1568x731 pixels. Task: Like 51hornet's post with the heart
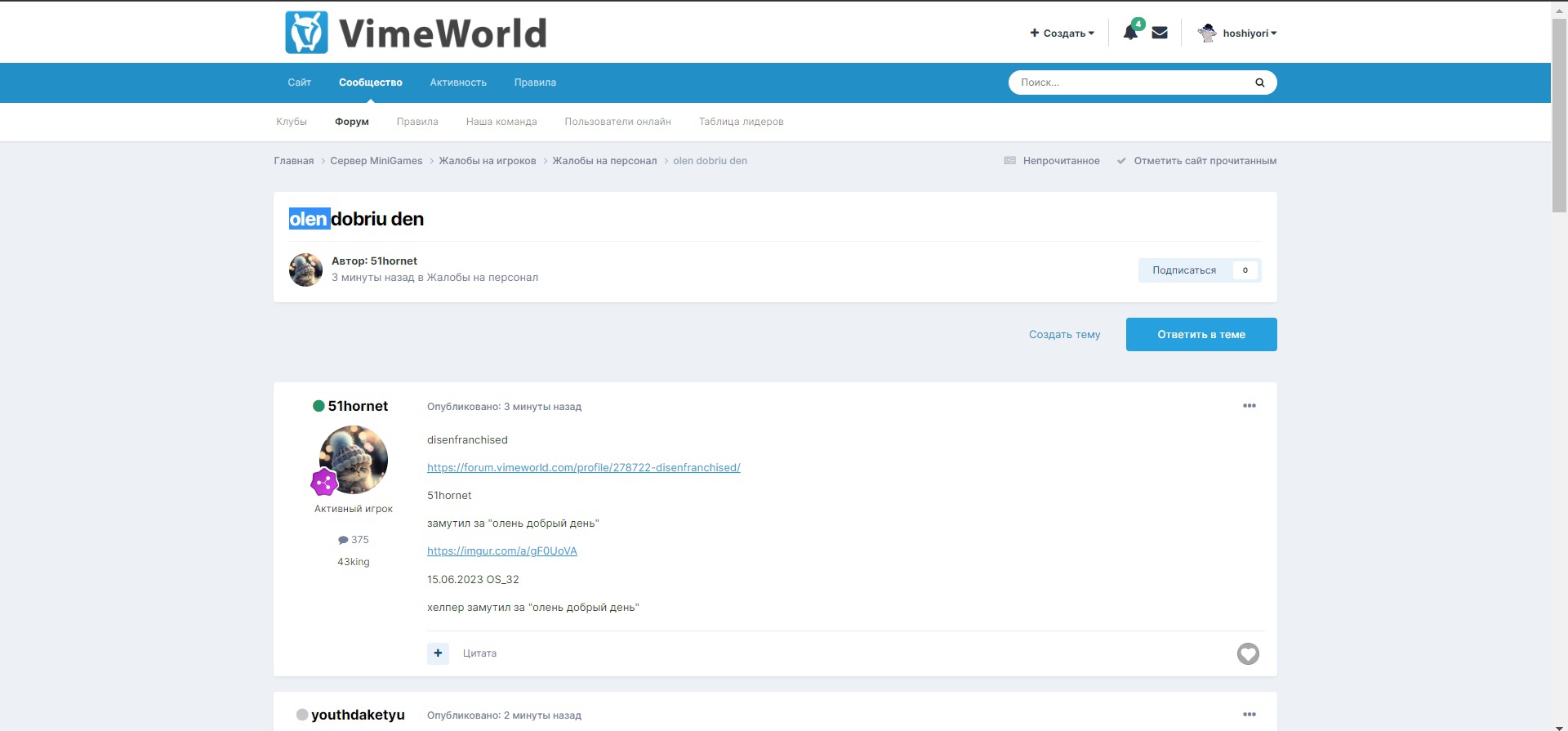coord(1247,653)
